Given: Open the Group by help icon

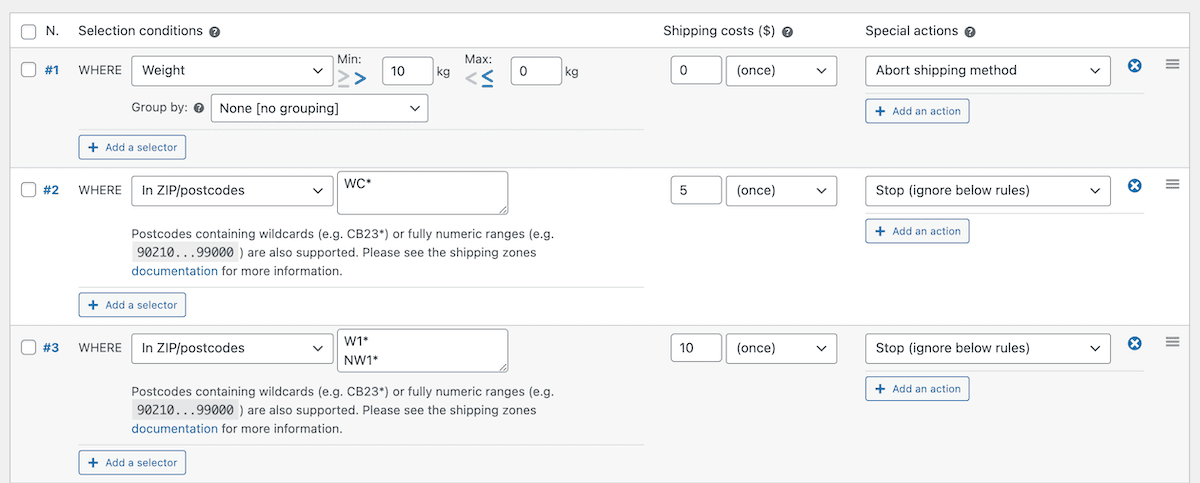Looking at the screenshot, I should (x=199, y=108).
